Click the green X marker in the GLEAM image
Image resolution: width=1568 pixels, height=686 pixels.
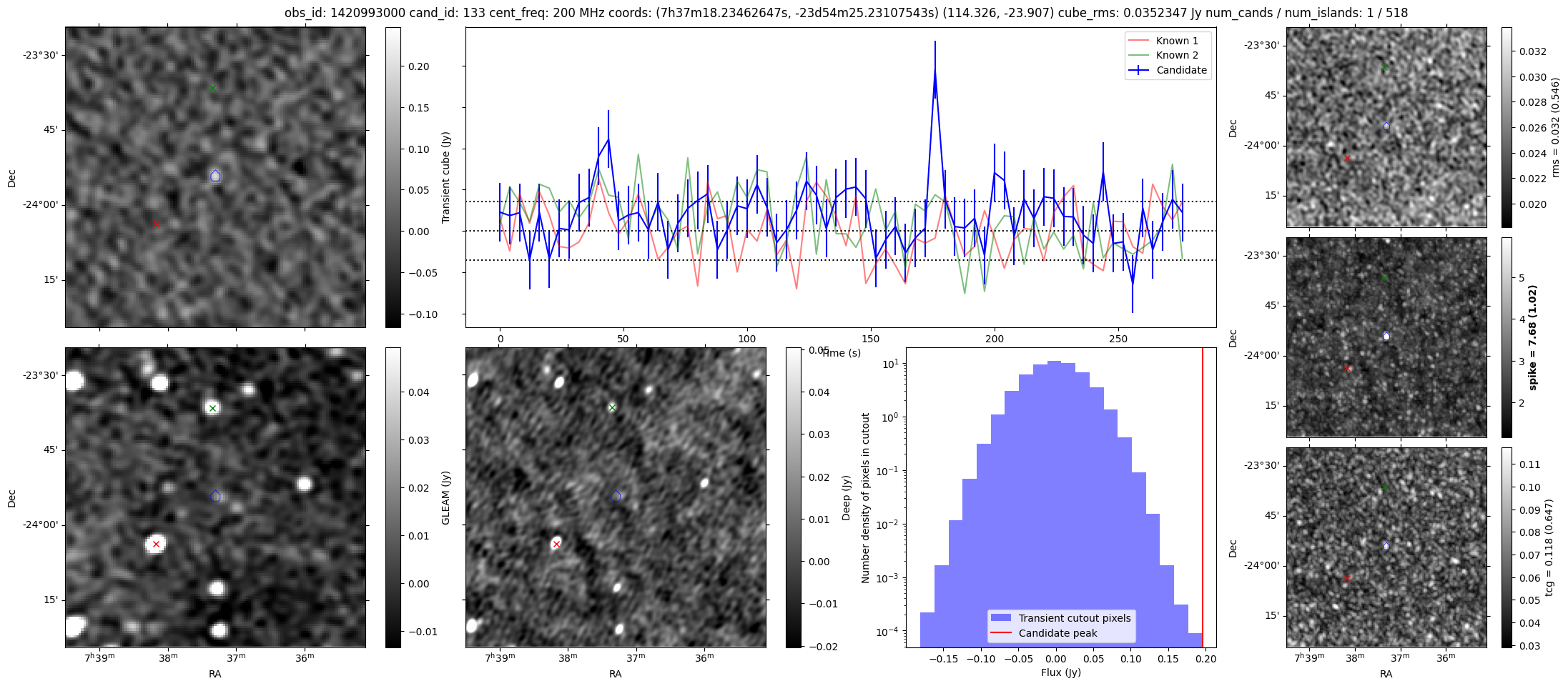(212, 409)
